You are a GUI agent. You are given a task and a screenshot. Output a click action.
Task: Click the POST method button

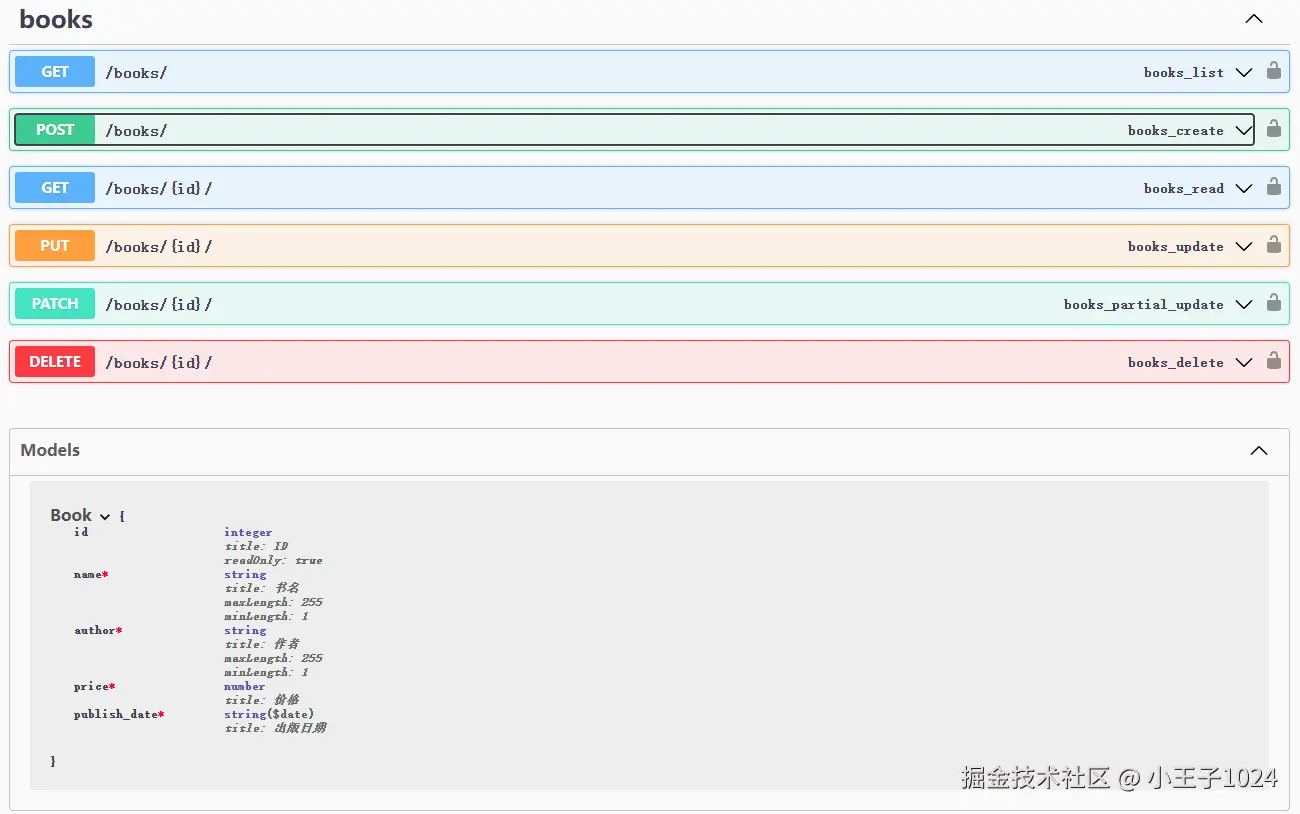(55, 130)
